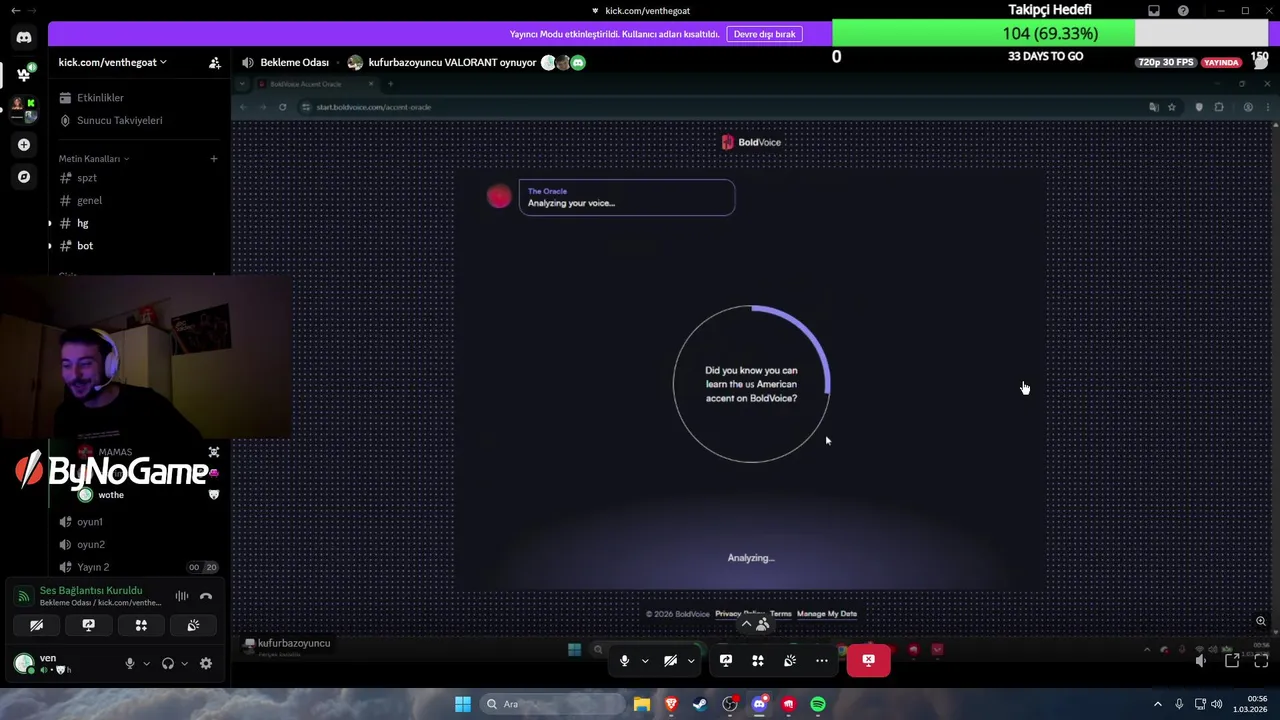Open Discord direct messages home icon
The height and width of the screenshot is (720, 1280).
tap(24, 38)
